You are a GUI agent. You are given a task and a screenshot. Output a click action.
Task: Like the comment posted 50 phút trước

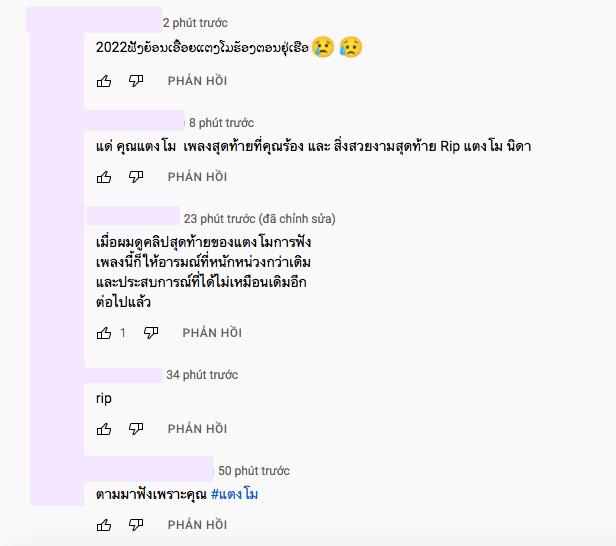104,525
